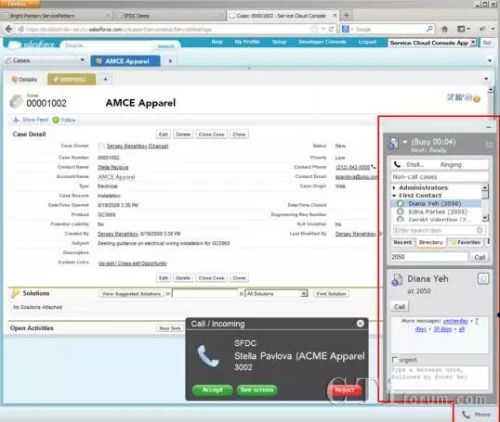500x422 pixels.
Task: Open the All Solutions dropdown
Action: pyautogui.click(x=277, y=294)
